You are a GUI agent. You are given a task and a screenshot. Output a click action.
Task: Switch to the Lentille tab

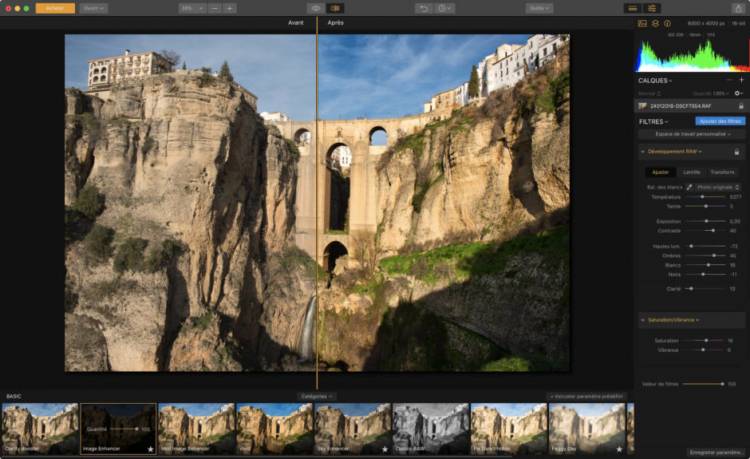click(691, 172)
